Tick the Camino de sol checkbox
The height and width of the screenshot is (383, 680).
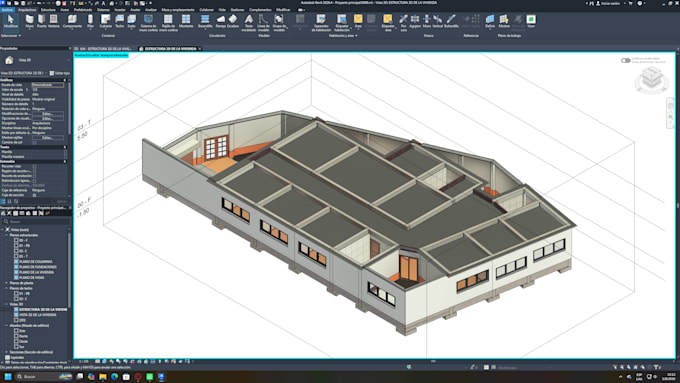point(34,142)
